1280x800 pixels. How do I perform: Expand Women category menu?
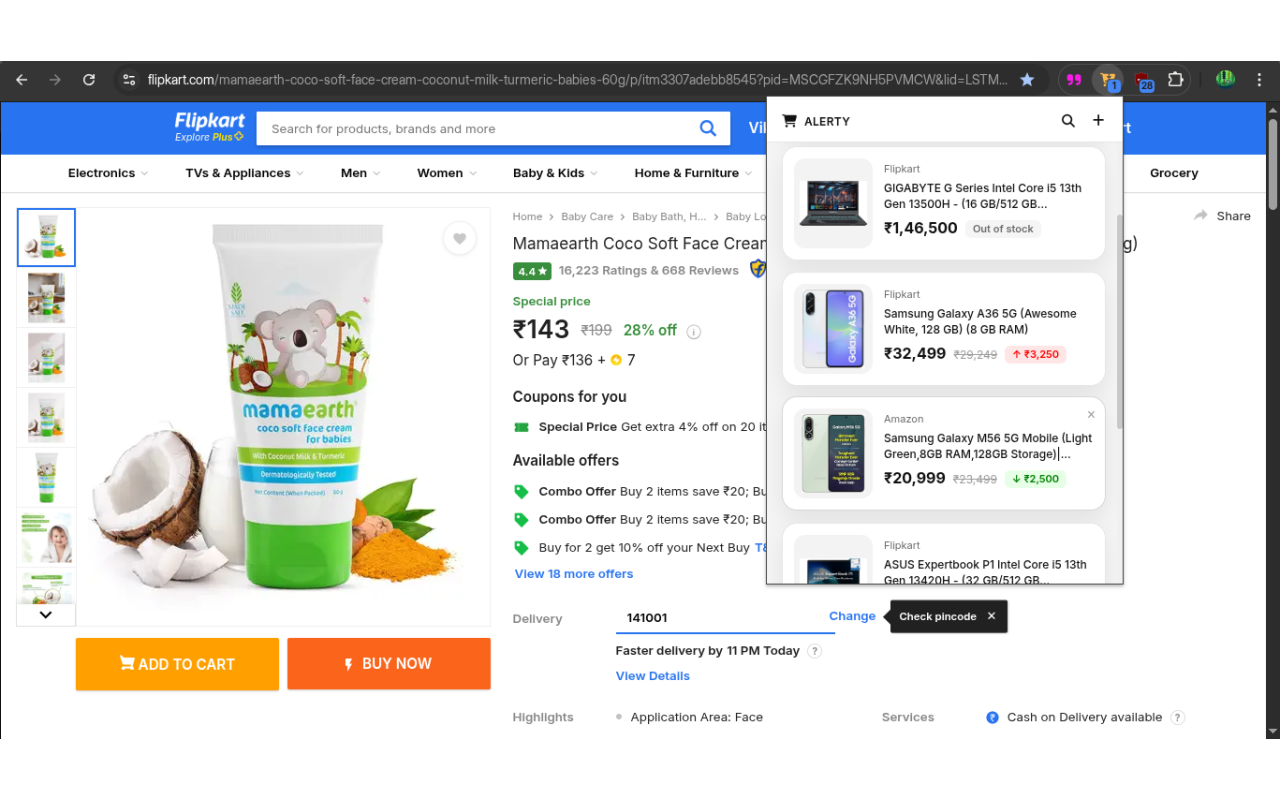tap(447, 173)
